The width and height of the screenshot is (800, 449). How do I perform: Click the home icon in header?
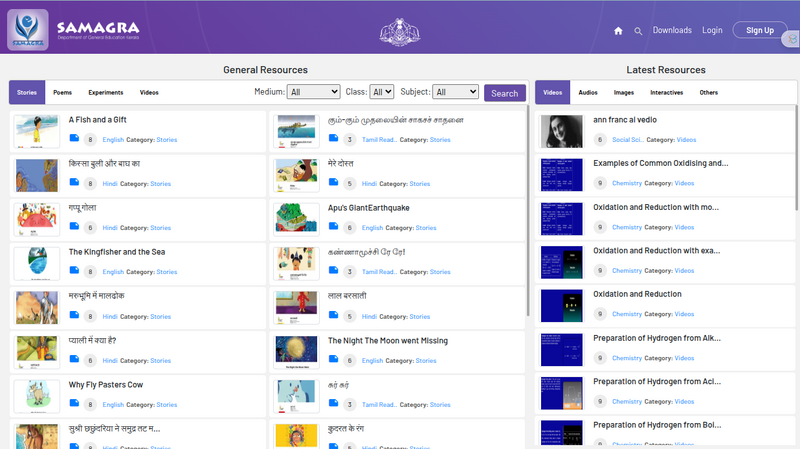[x=618, y=31]
